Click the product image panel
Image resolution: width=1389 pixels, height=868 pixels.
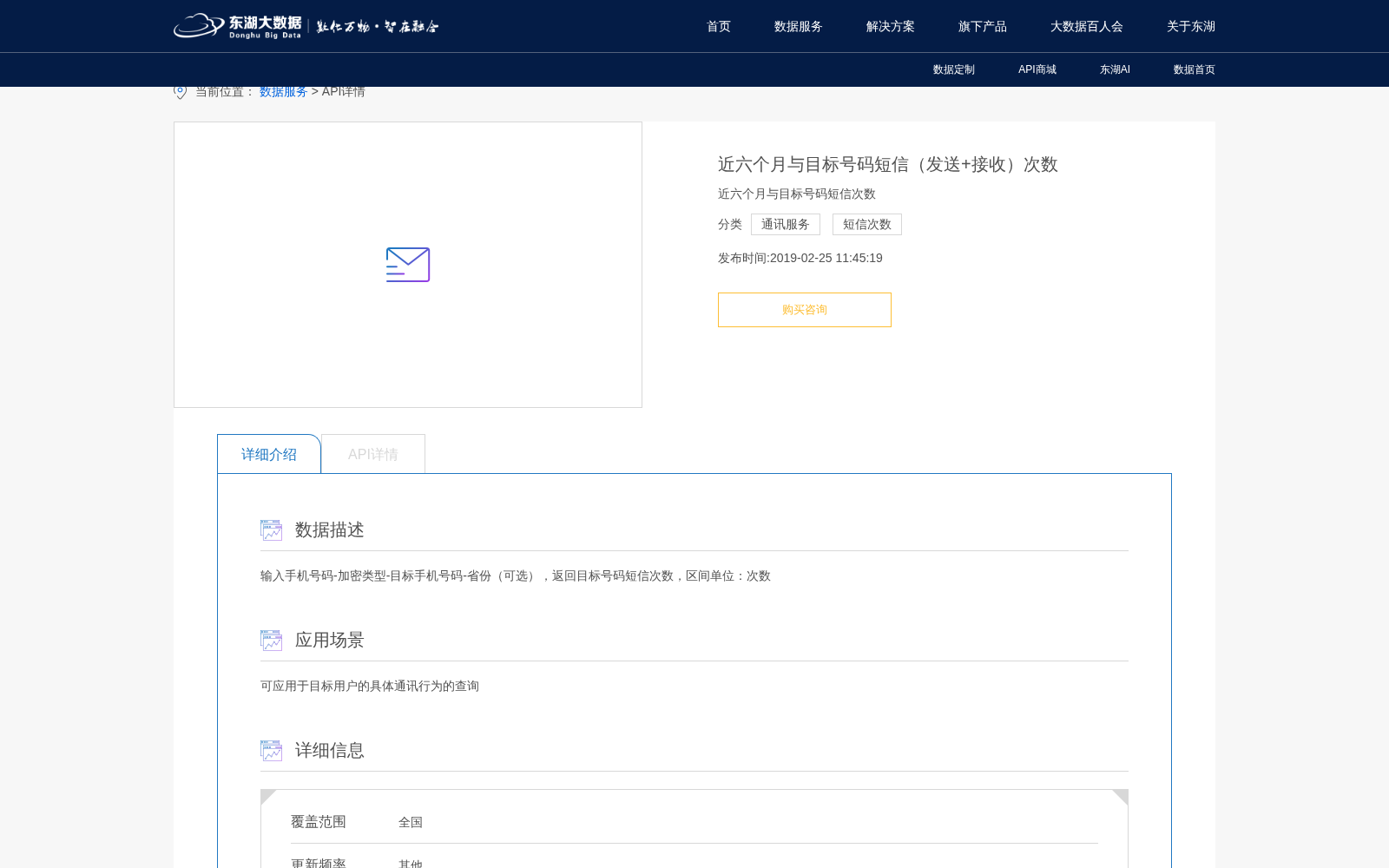408,265
